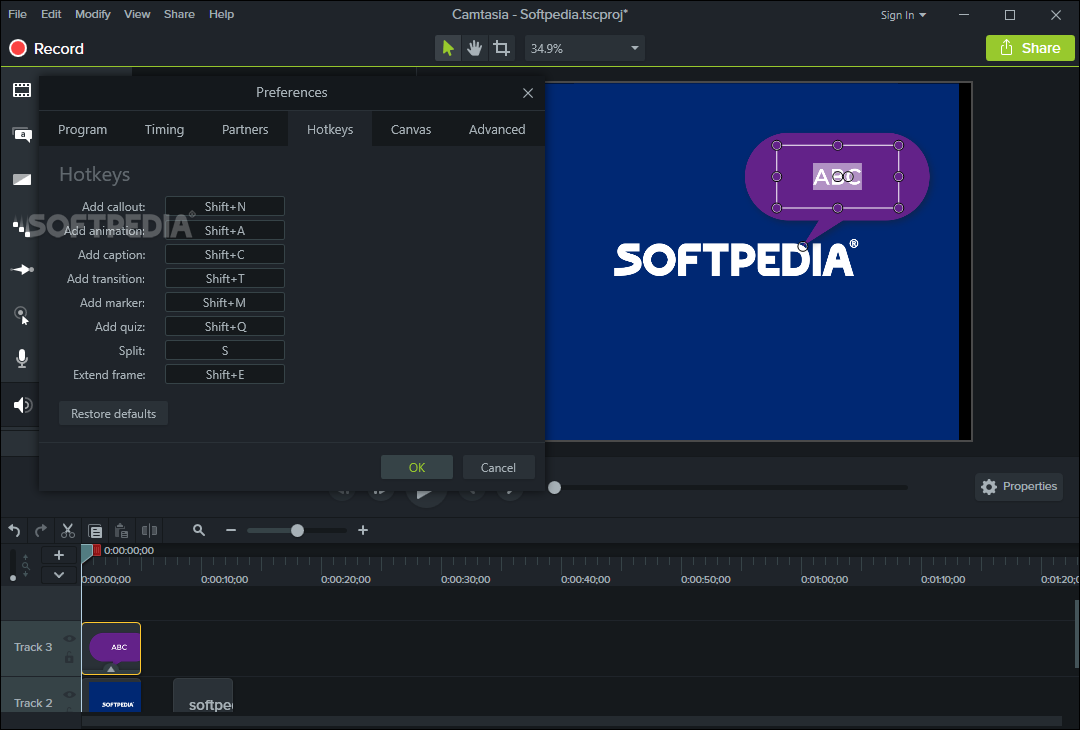Screen dimensions: 1080x730
Task: Click the timeline magnifier zoom icon
Action: click(x=199, y=530)
